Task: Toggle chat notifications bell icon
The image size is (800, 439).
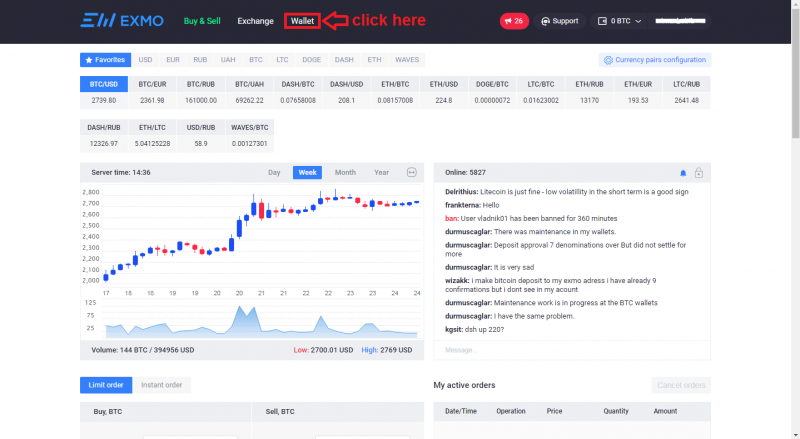Action: point(683,173)
